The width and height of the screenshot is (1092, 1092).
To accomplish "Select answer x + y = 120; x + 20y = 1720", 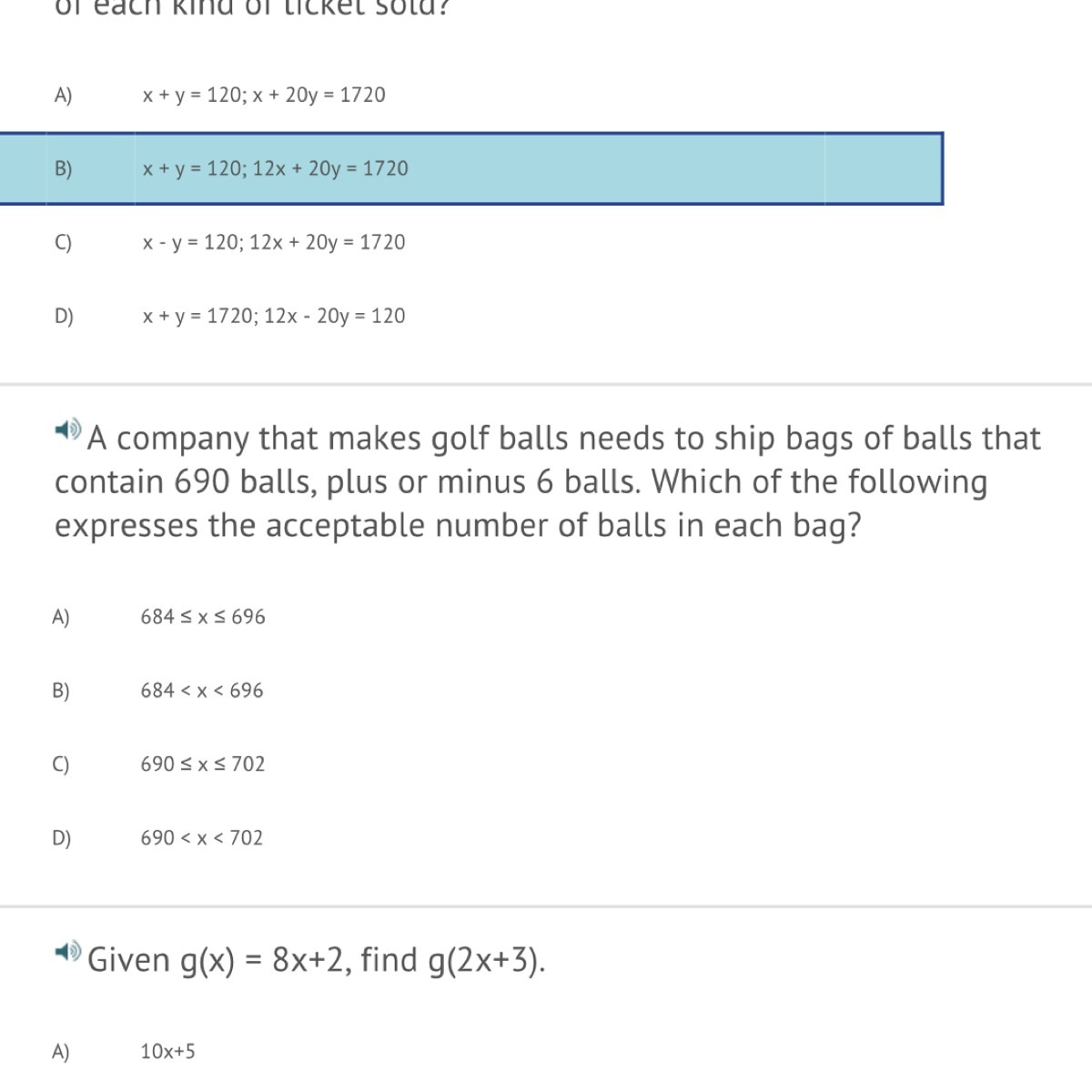I will click(264, 95).
